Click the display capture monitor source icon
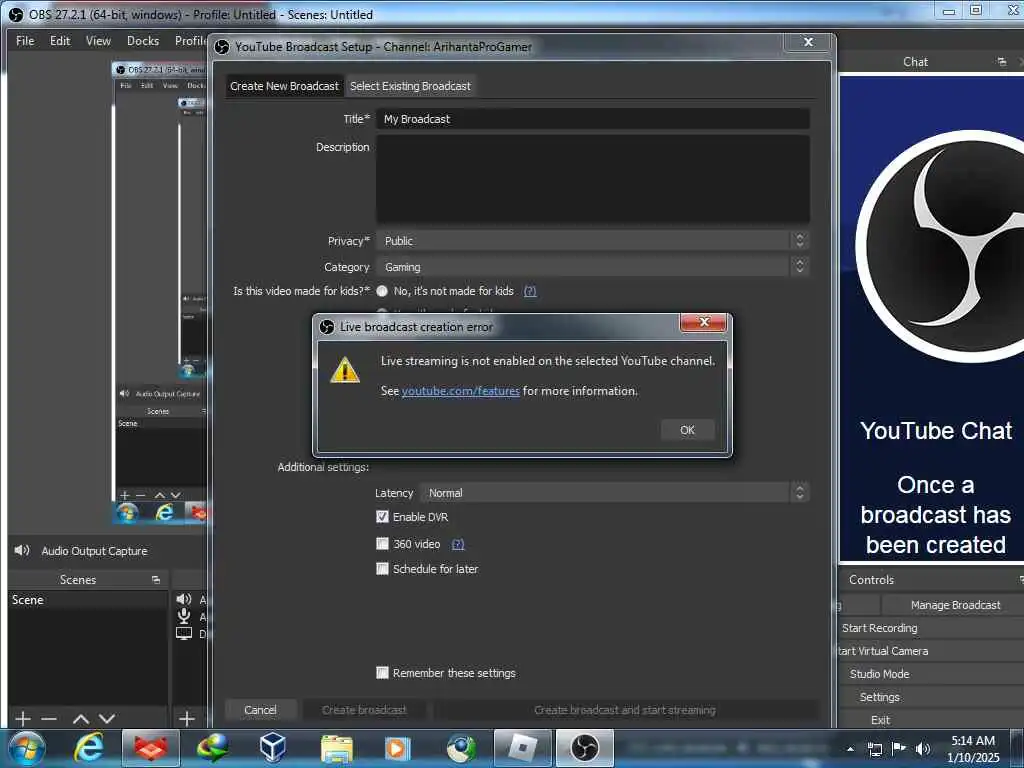 [184, 633]
